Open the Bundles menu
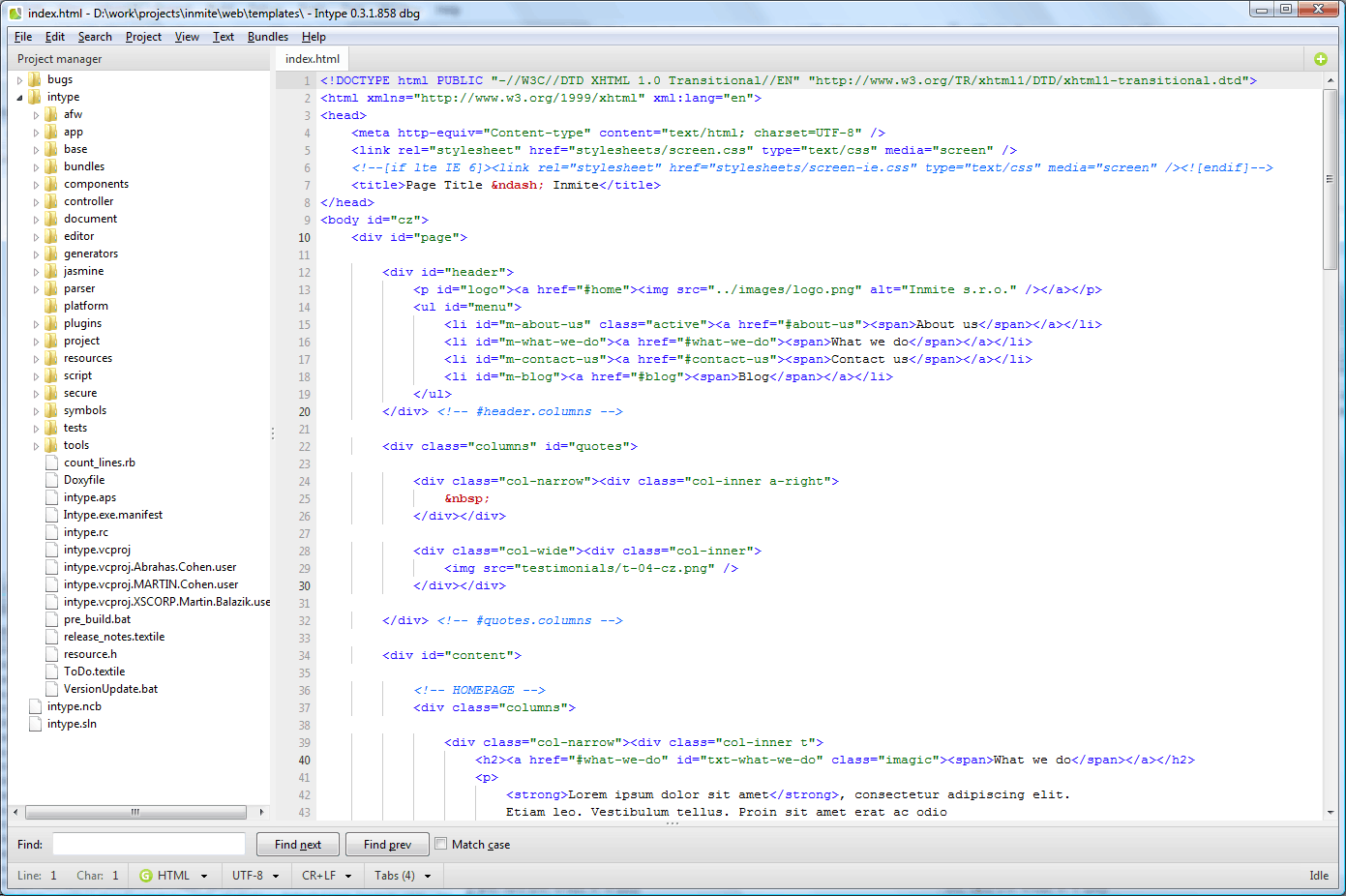This screenshot has width=1346, height=896. (x=267, y=37)
